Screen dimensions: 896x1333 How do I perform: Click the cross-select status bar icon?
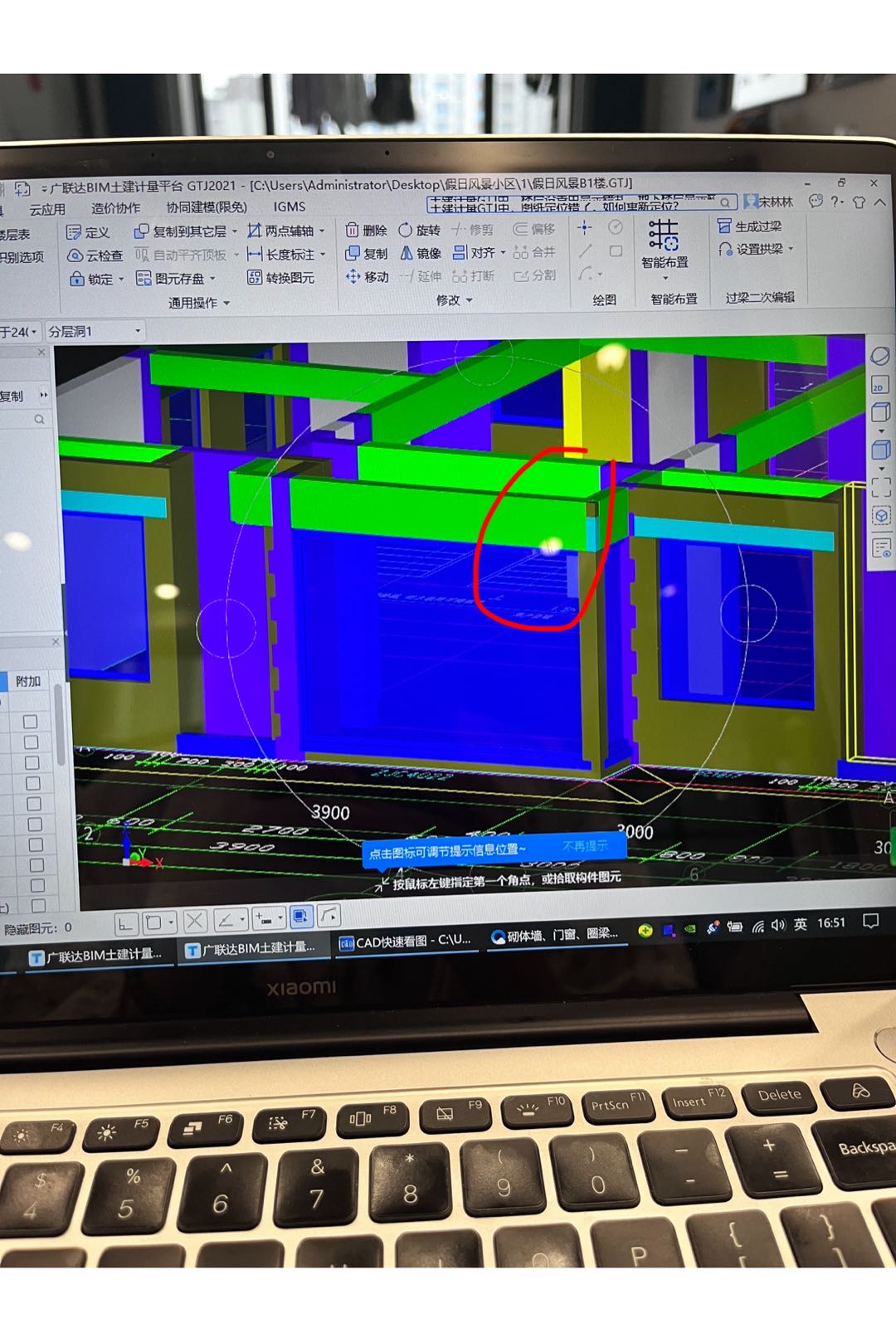[x=194, y=920]
